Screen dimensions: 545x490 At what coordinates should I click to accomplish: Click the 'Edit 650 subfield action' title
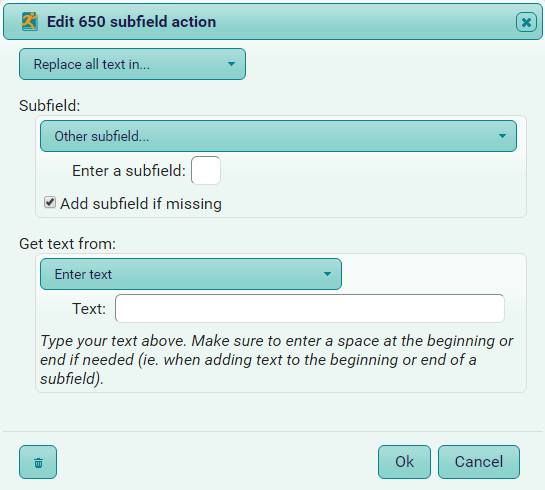131,22
